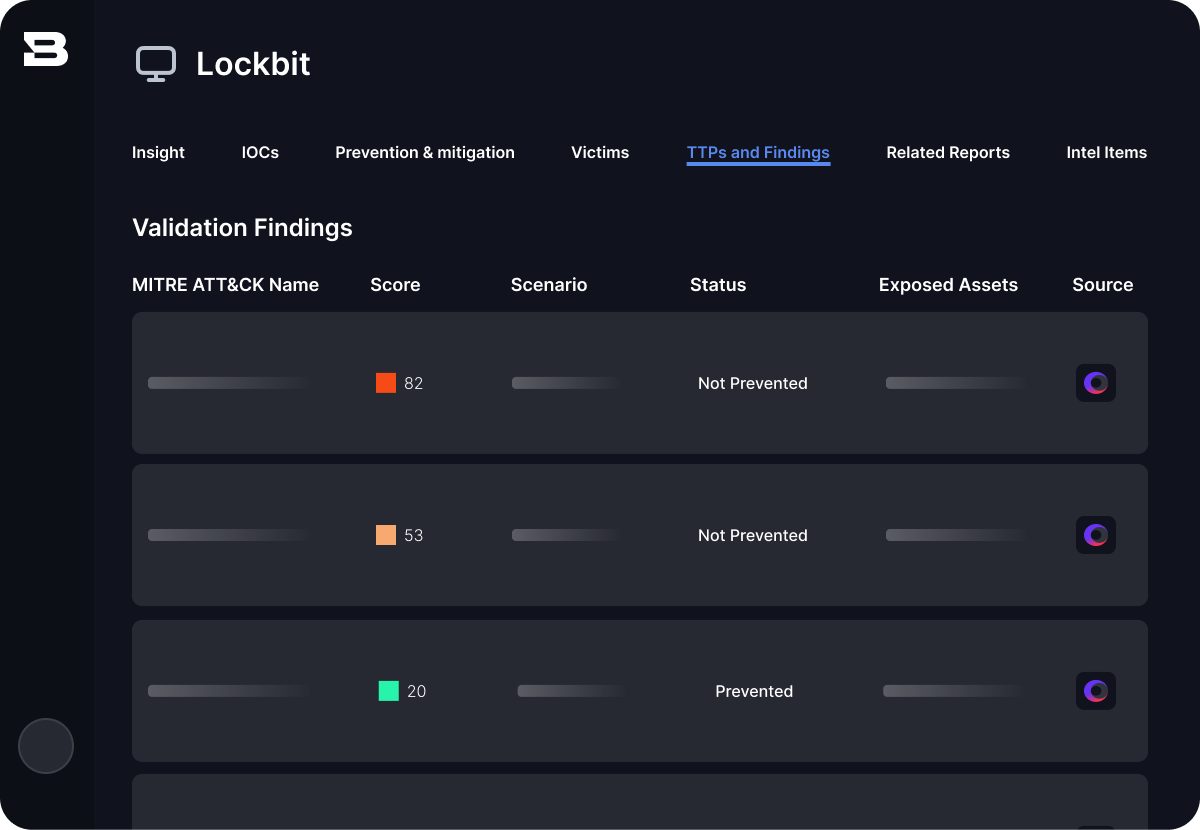Click the round avatar button in the sidebar

pyautogui.click(x=46, y=746)
